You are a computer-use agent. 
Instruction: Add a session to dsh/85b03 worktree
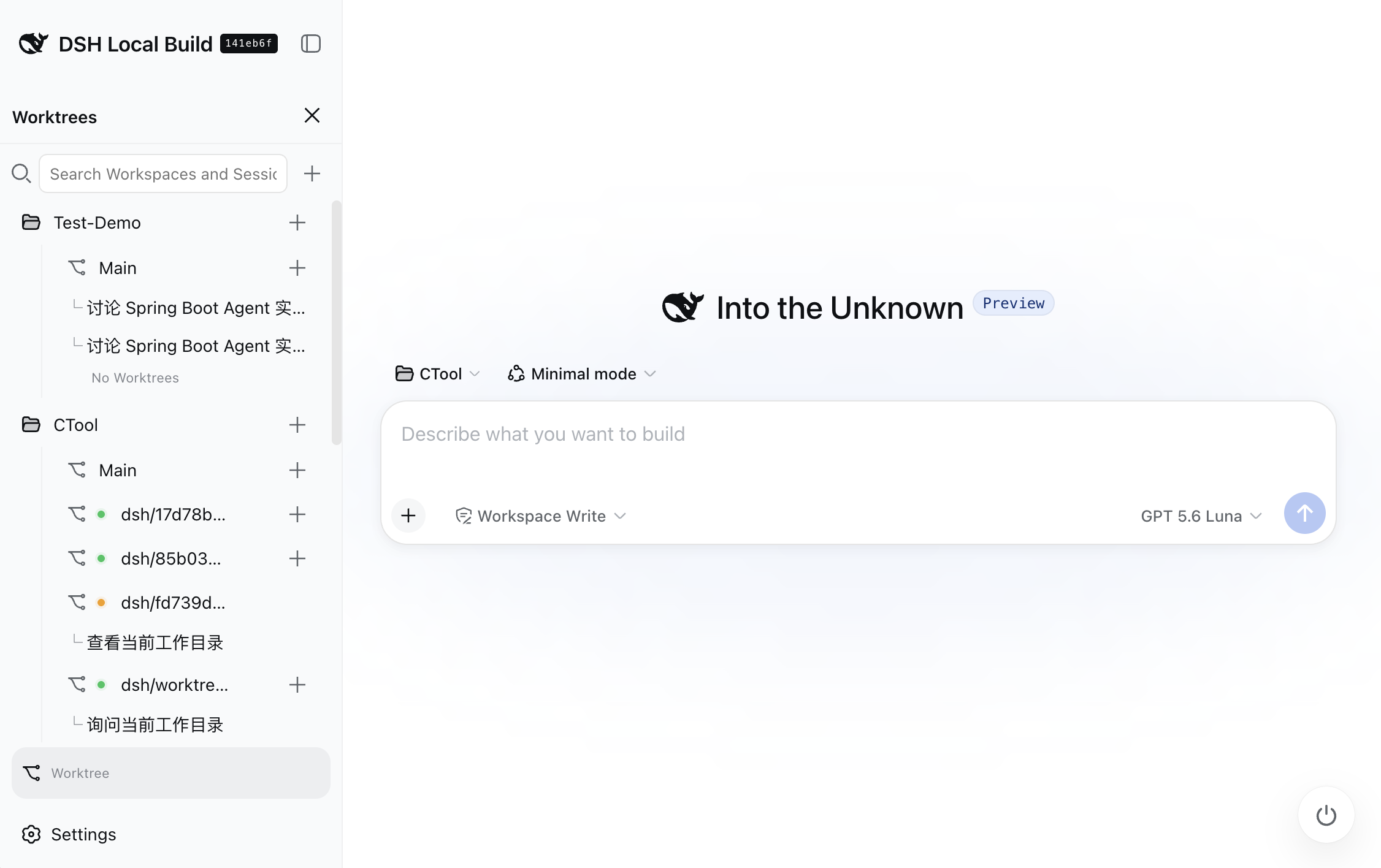297,558
